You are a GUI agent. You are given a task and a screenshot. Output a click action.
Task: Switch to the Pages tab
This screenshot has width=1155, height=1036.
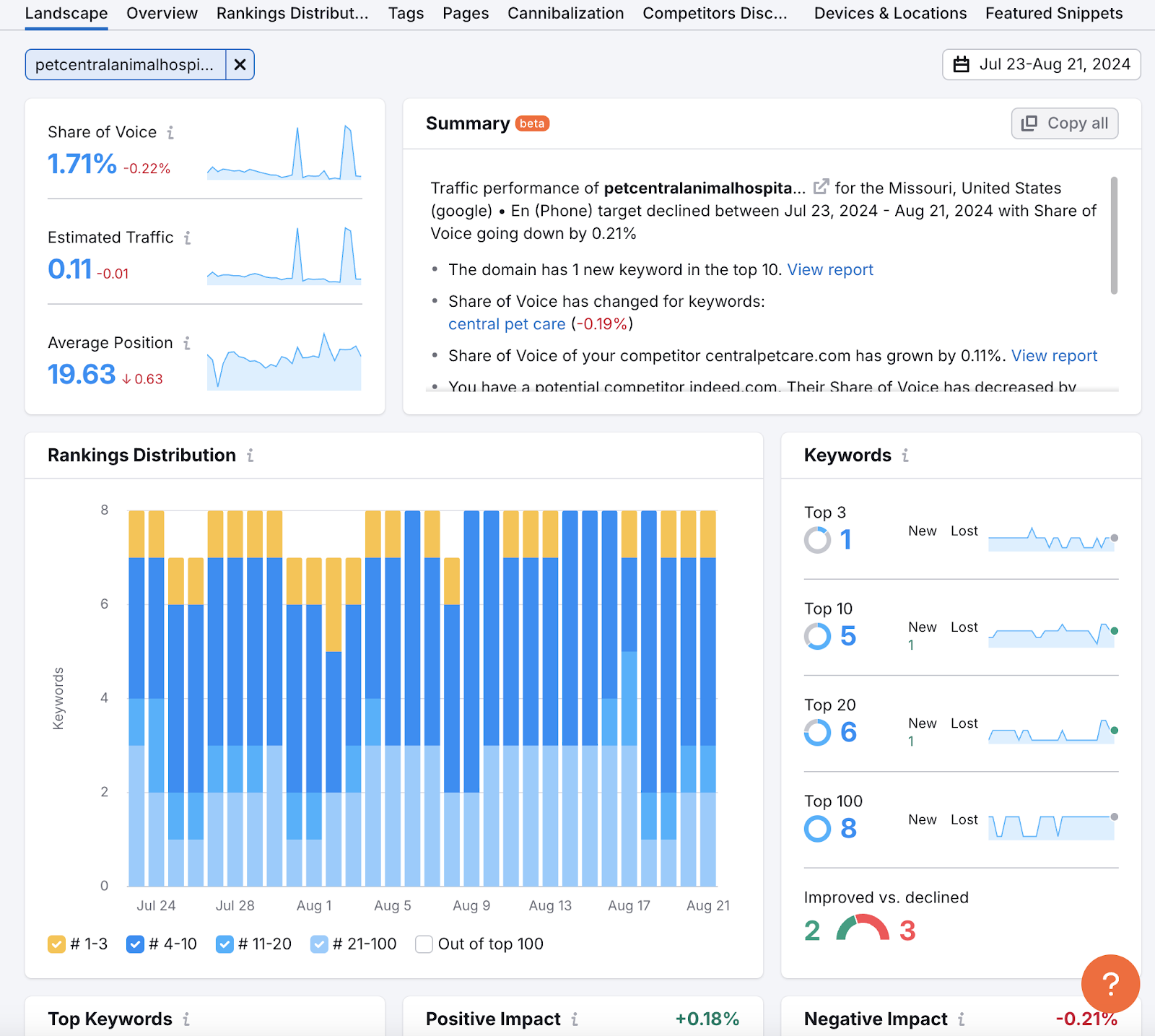(466, 14)
